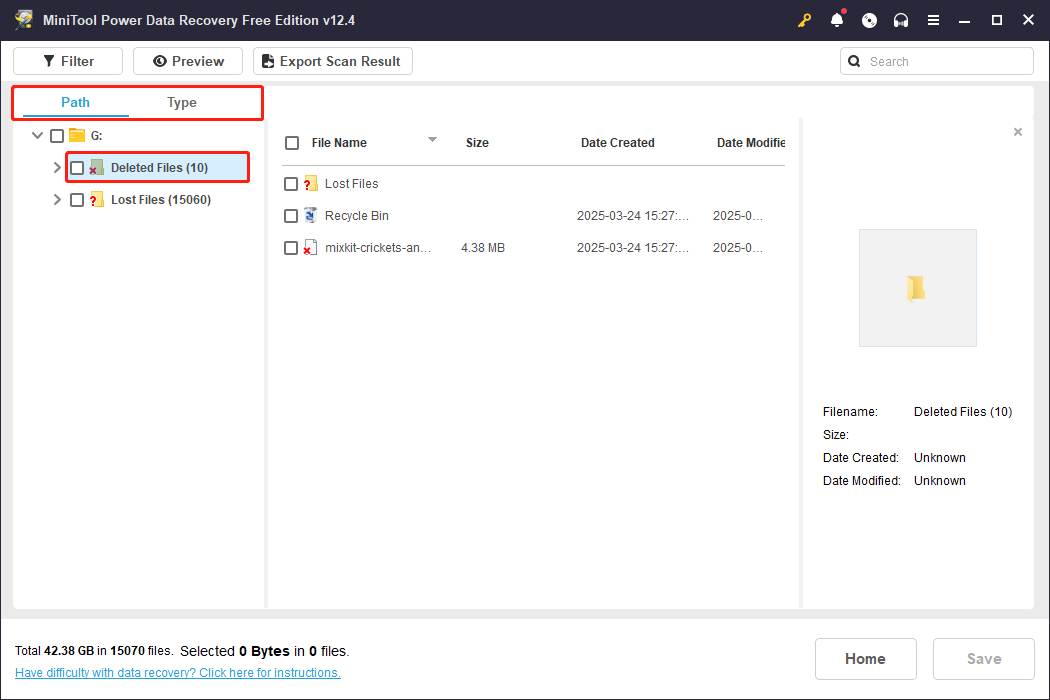Click the key register icon
The height and width of the screenshot is (700, 1050).
coord(804,20)
